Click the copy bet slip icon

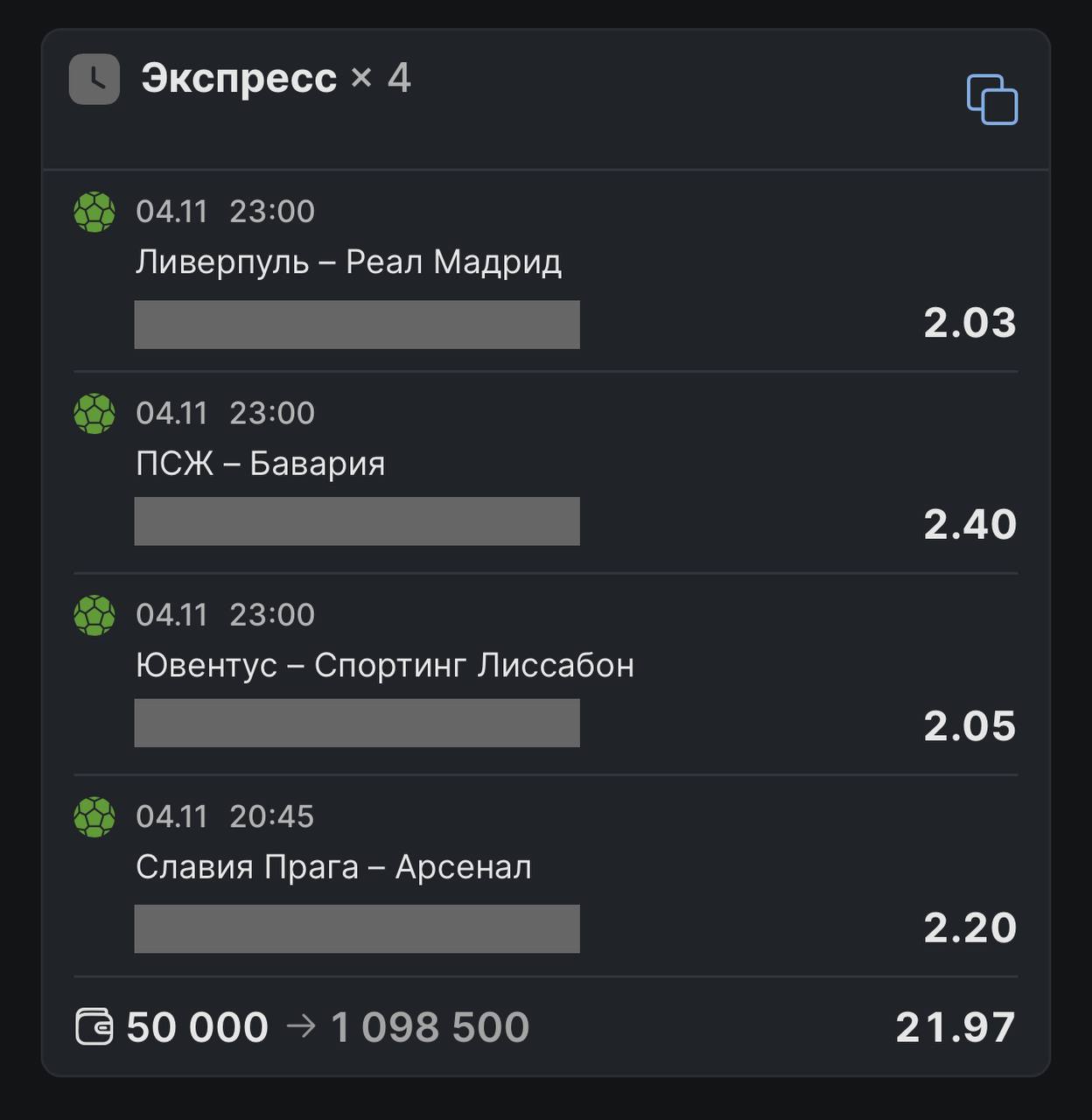[992, 100]
